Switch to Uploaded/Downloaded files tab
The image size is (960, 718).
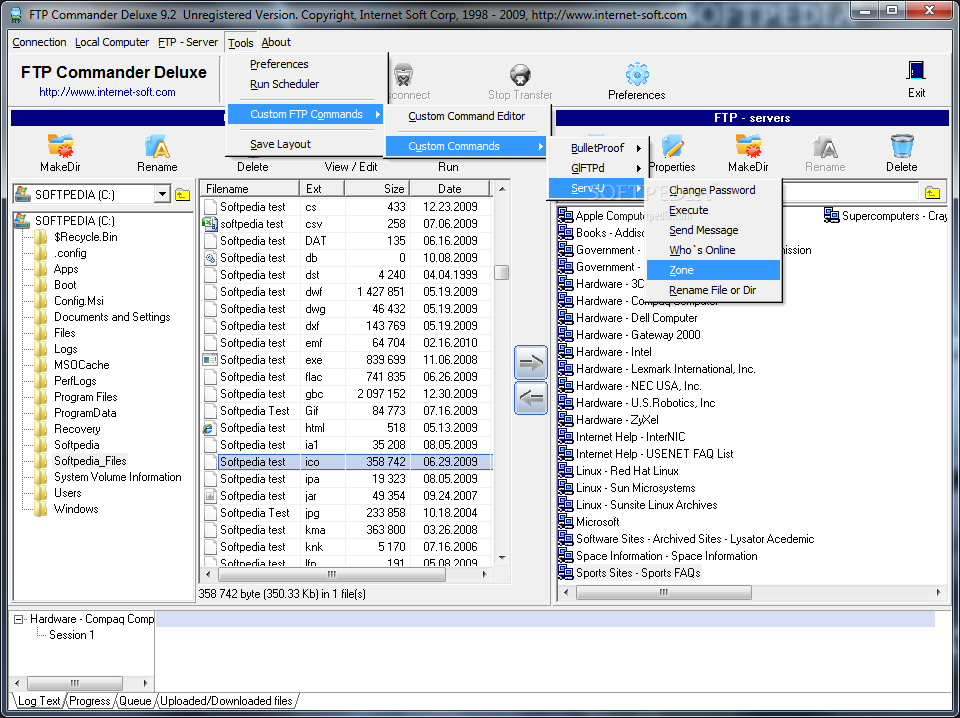(x=226, y=701)
